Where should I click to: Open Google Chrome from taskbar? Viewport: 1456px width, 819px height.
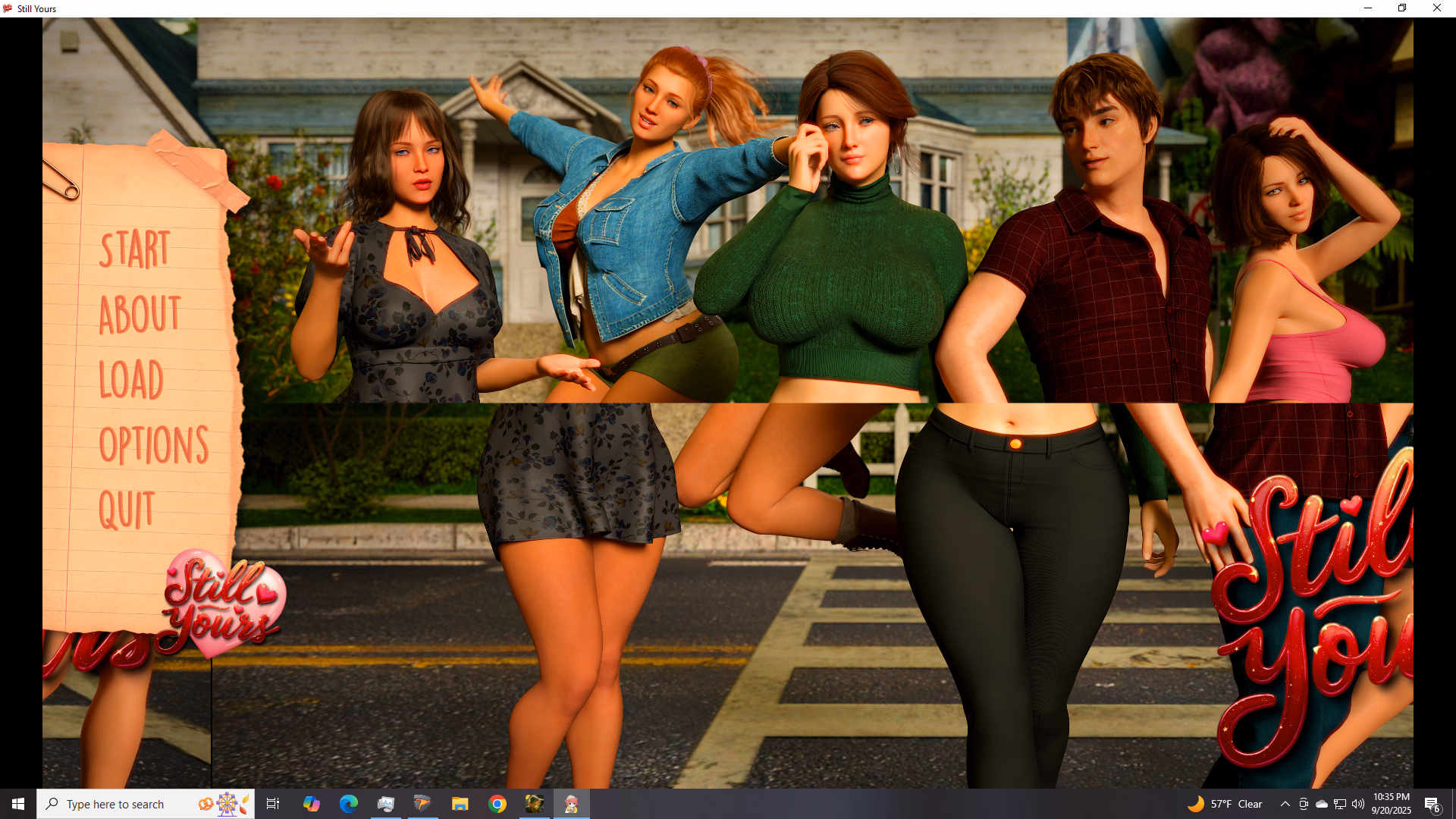click(x=497, y=804)
